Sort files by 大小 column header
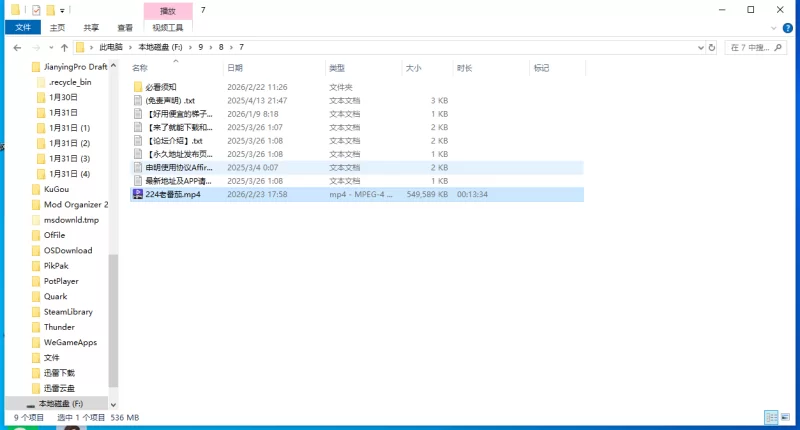This screenshot has height=430, width=800. click(413, 68)
